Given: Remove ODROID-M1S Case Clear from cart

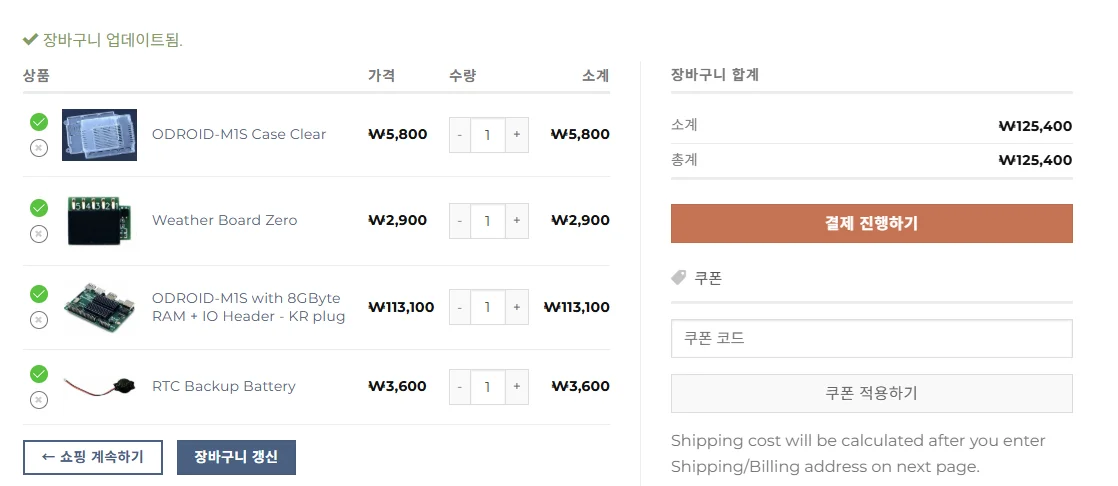Looking at the screenshot, I should pos(39,148).
